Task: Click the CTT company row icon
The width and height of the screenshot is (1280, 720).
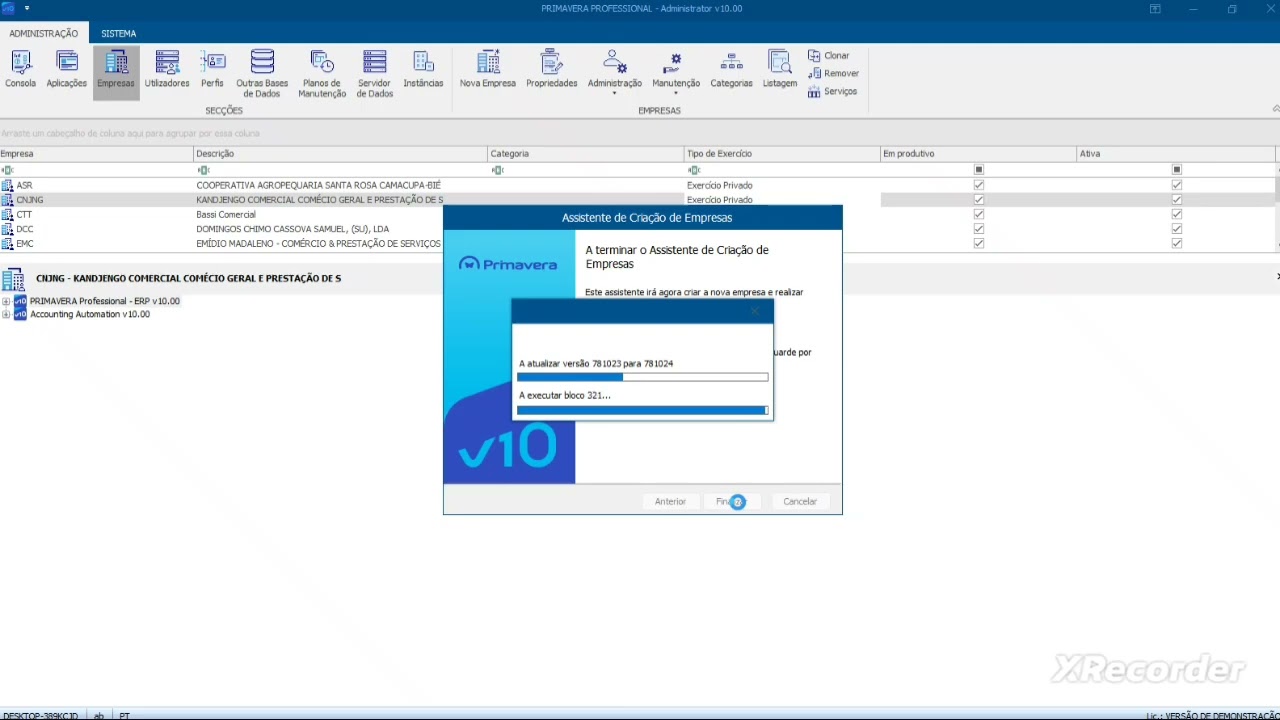Action: coord(7,214)
